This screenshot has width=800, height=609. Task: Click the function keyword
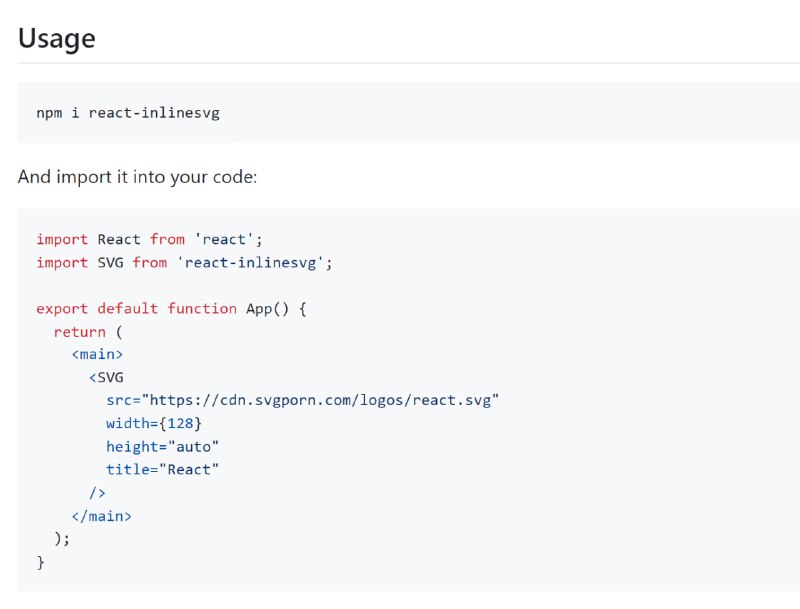coord(202,309)
